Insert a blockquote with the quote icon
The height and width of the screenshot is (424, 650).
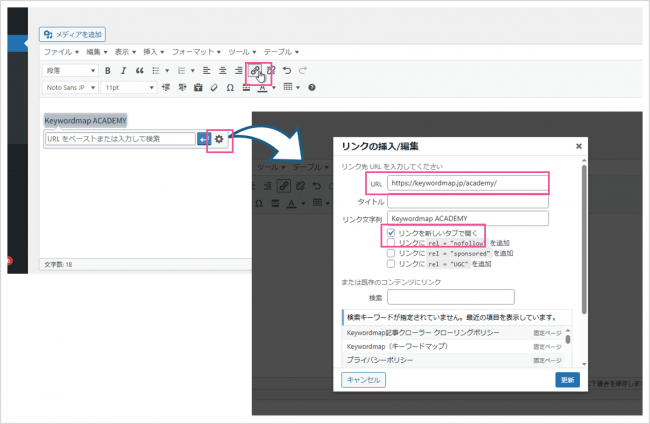[140, 70]
